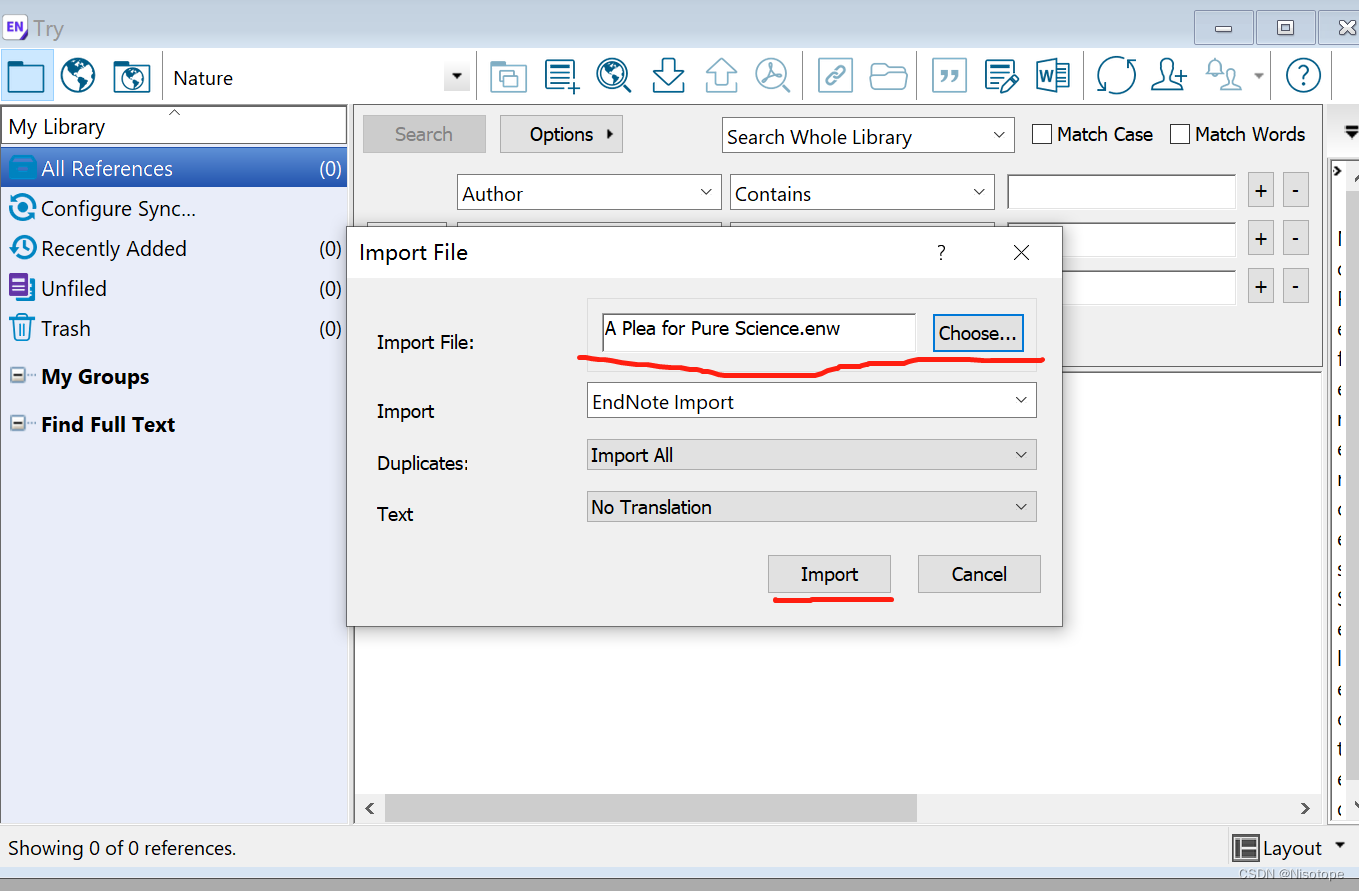The height and width of the screenshot is (891, 1359).
Task: Select All References group
Action: click(174, 168)
